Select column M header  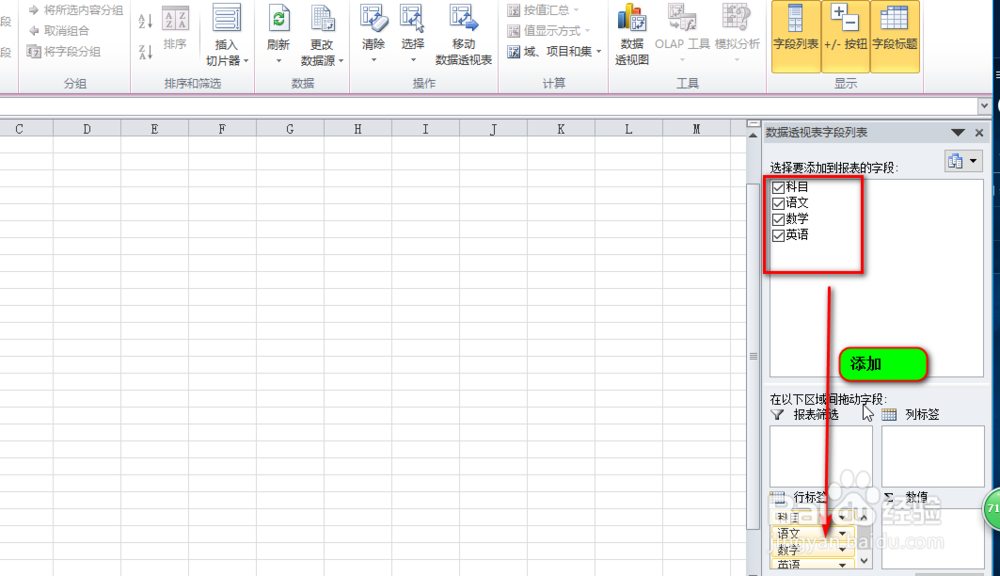696,129
